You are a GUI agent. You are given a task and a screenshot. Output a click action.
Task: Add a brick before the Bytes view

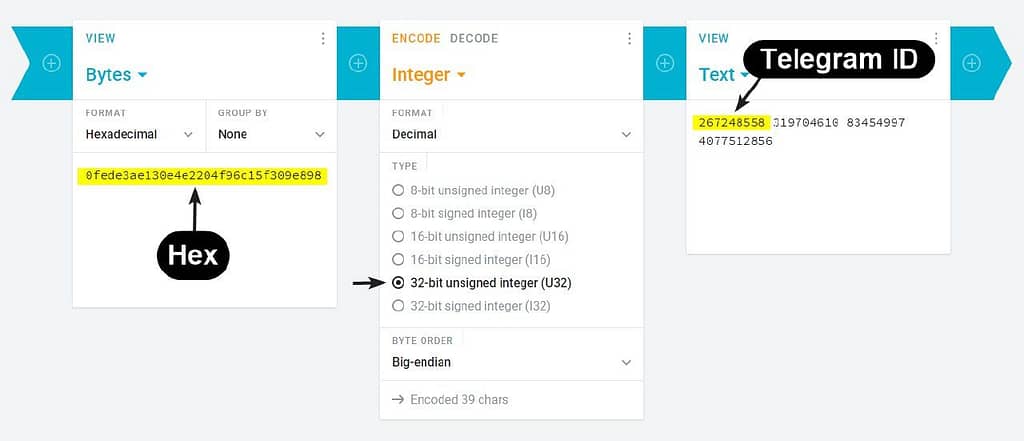coord(52,63)
